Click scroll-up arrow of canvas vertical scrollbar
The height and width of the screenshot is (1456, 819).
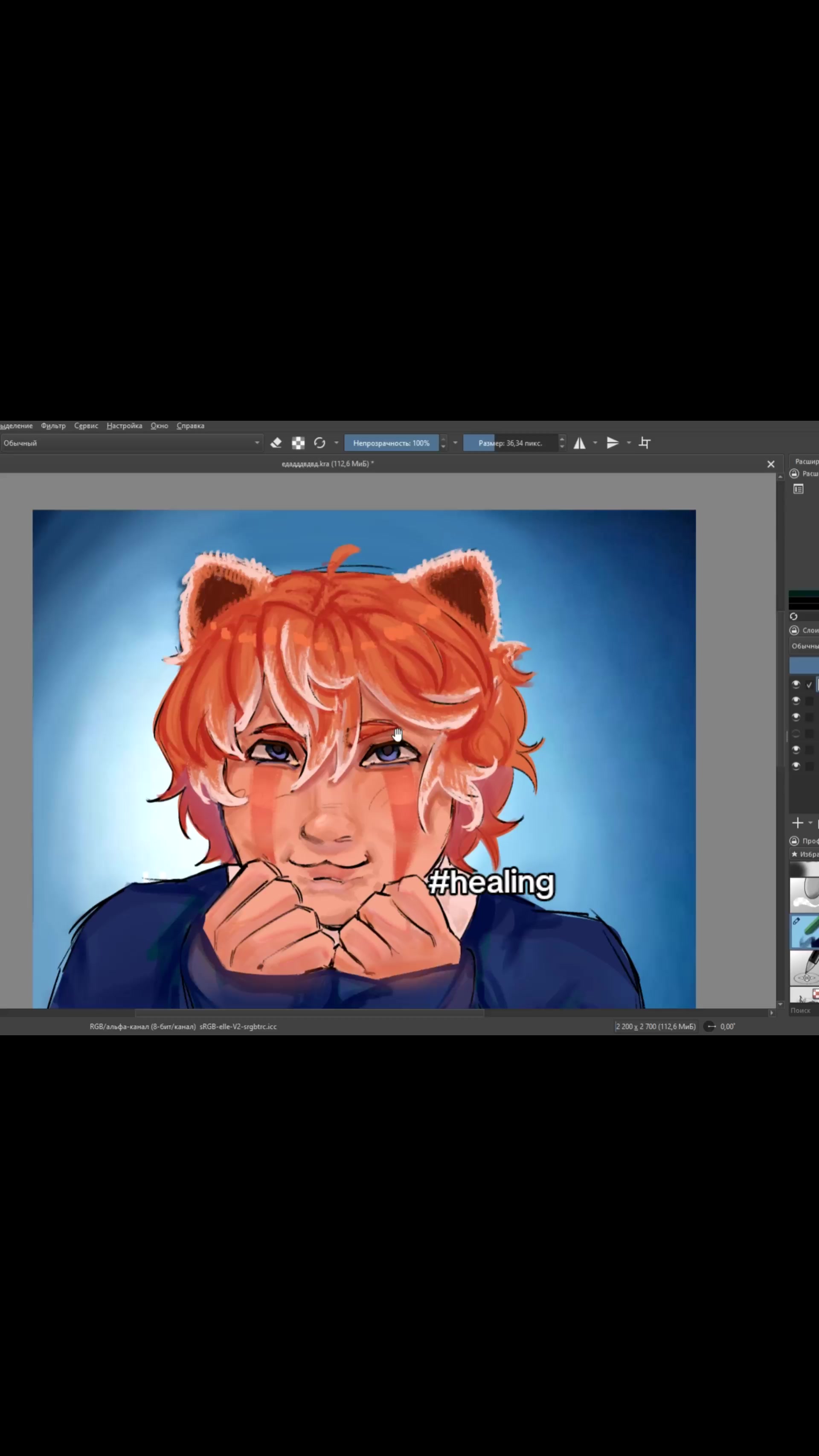(781, 477)
